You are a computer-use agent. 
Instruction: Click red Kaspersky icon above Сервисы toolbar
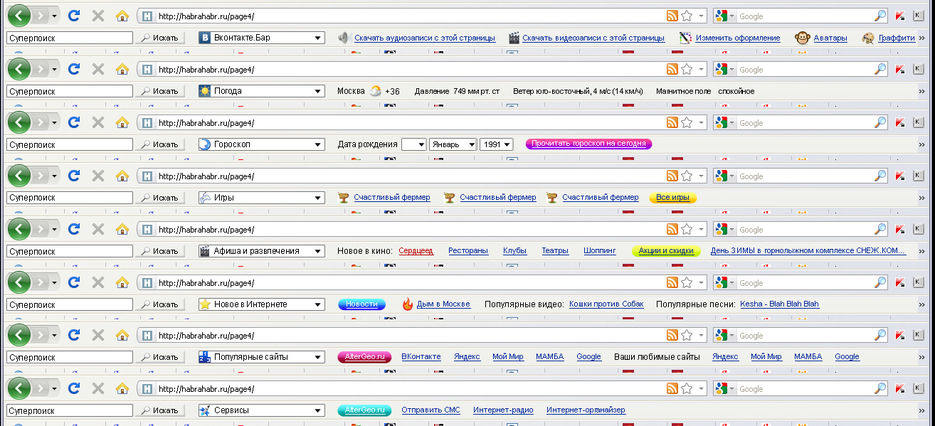[900, 389]
